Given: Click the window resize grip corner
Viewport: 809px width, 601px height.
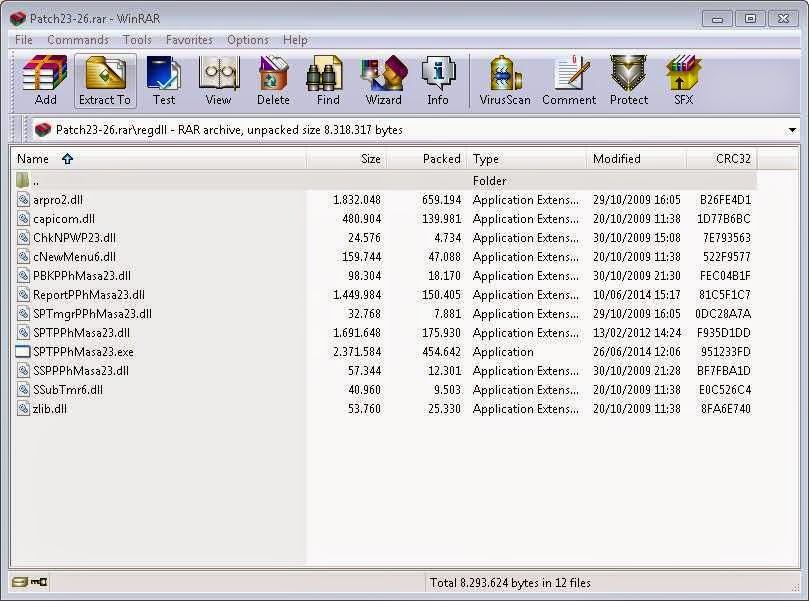Looking at the screenshot, I should (x=795, y=587).
